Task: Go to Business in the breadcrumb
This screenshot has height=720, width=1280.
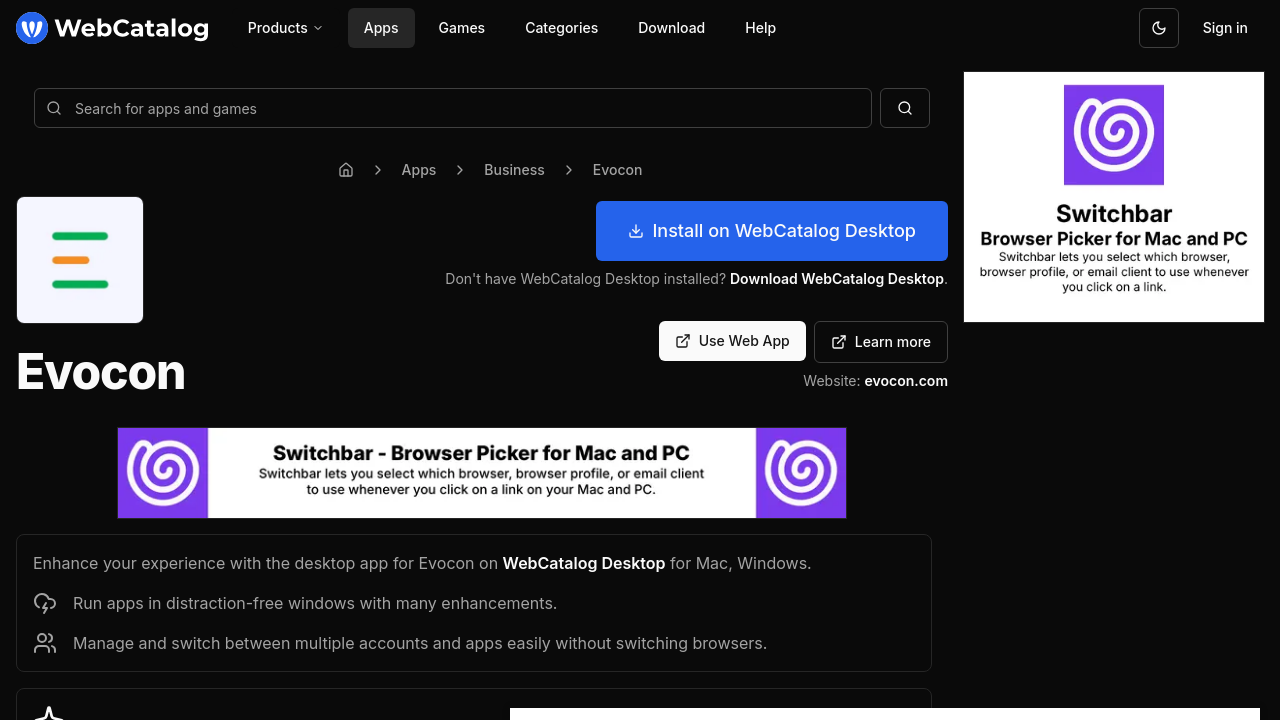Action: tap(514, 170)
